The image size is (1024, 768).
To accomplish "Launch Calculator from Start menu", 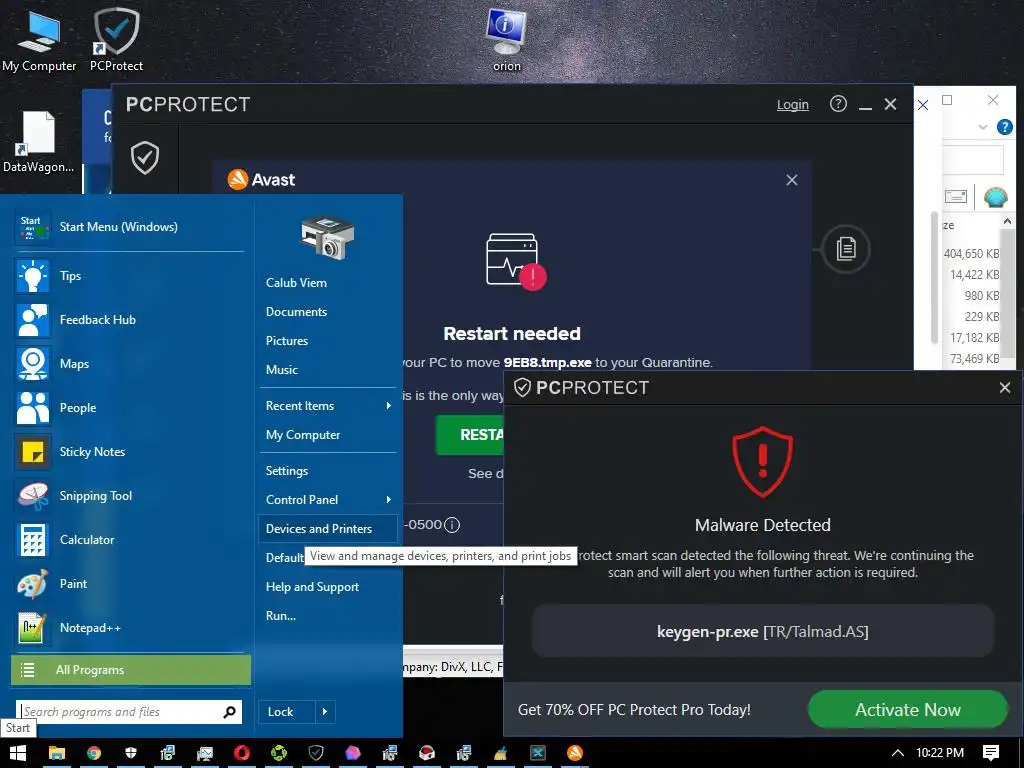I will (x=129, y=539).
